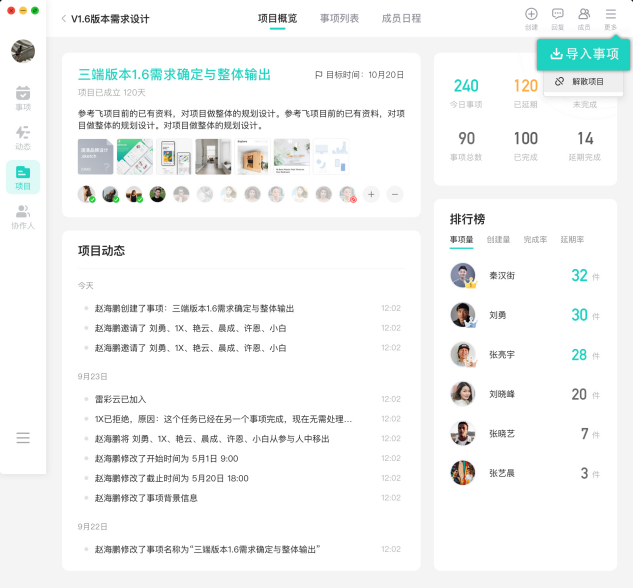Open 协作人 collaborators in sidebar
Image resolution: width=633 pixels, height=588 pixels.
(23, 217)
